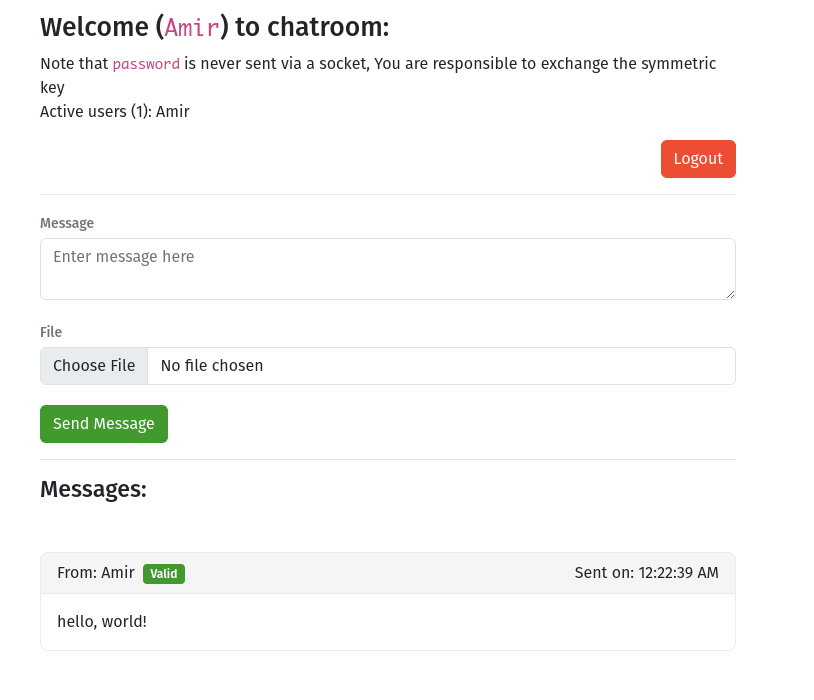Click the pink 'password' code word
Screen dimensions: 814x700
tap(146, 64)
